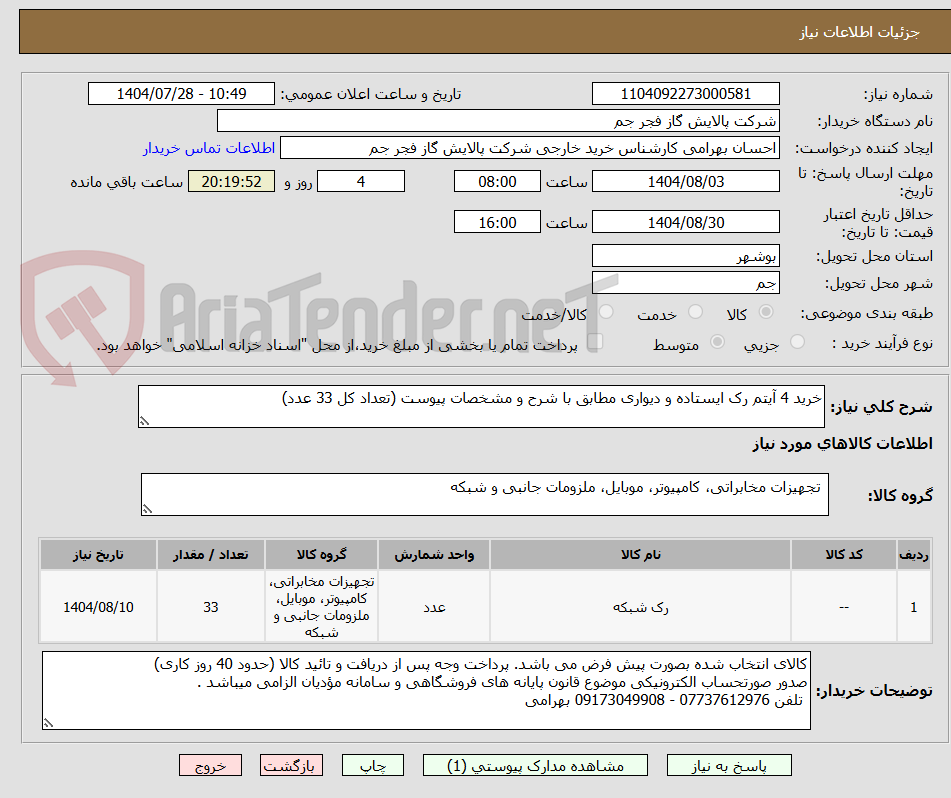
Task: Click the need number field 1104092273000581
Action: click(x=687, y=93)
